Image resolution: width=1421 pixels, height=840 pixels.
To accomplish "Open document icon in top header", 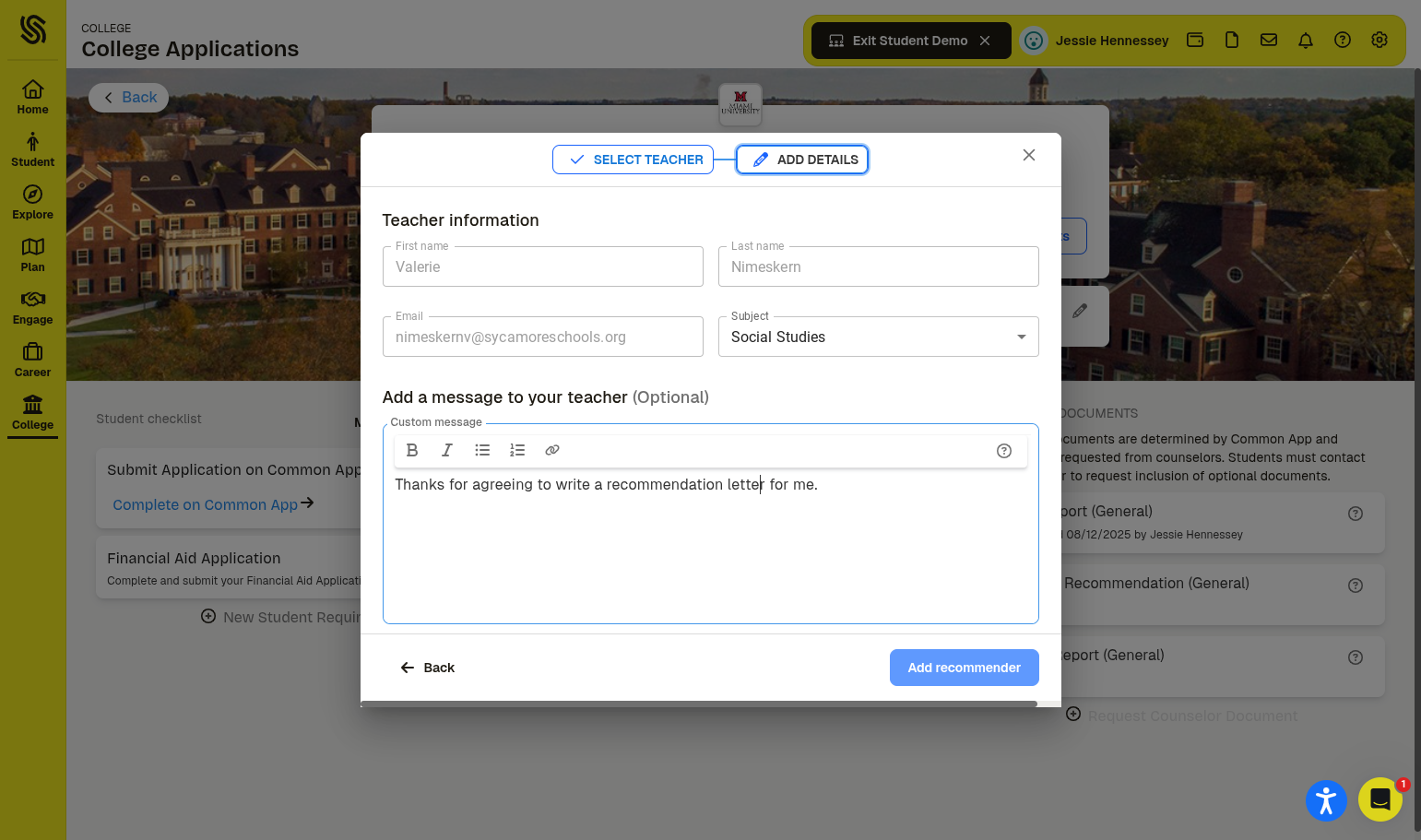I will (x=1232, y=40).
